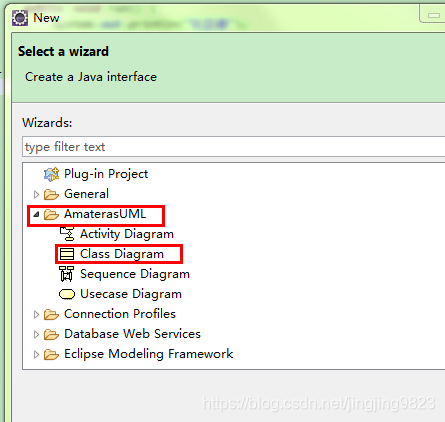The width and height of the screenshot is (445, 422).
Task: Click the Class Diagram icon
Action: coord(67,254)
